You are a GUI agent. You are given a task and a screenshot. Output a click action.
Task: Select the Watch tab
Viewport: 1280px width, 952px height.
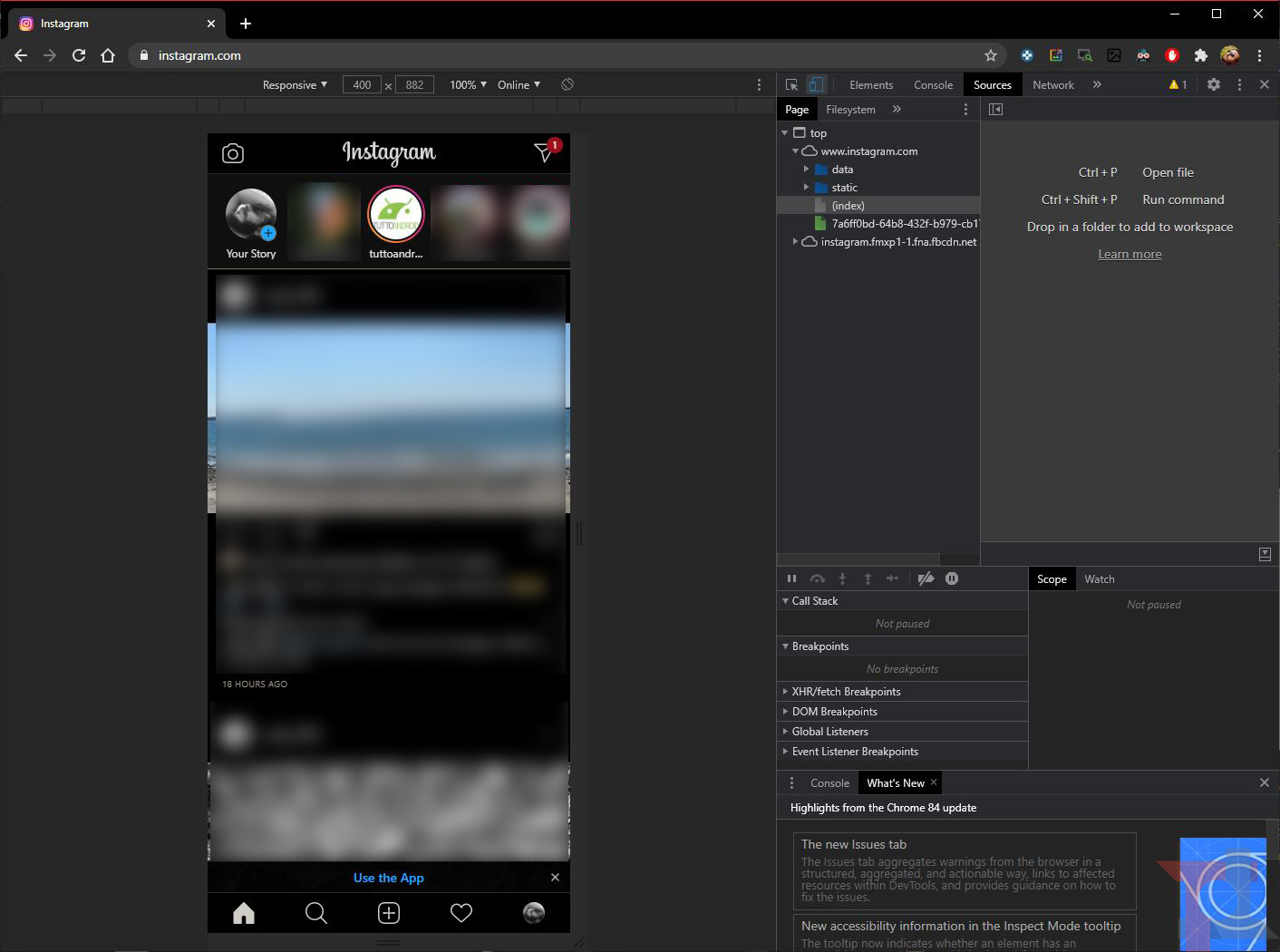tap(1099, 579)
